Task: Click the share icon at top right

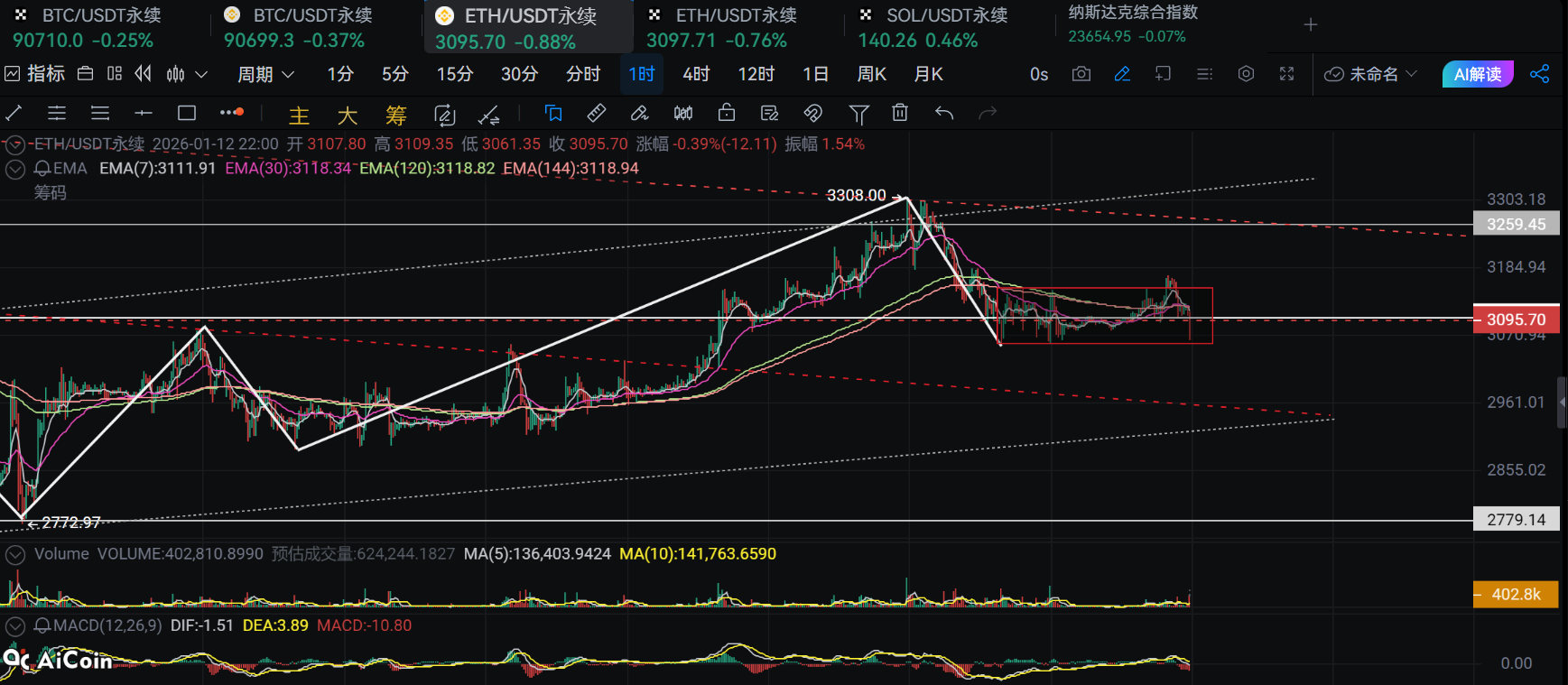Action: [x=1540, y=74]
